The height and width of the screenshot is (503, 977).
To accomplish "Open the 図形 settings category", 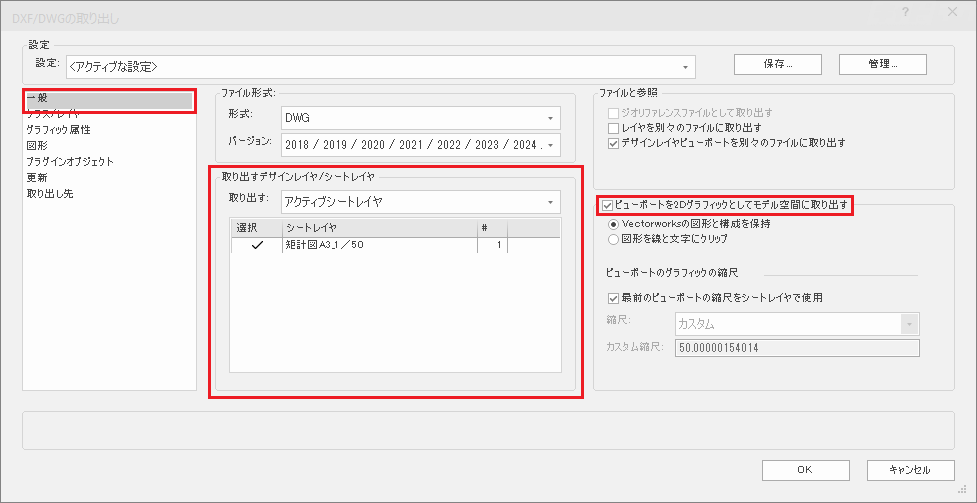I will click(x=38, y=146).
